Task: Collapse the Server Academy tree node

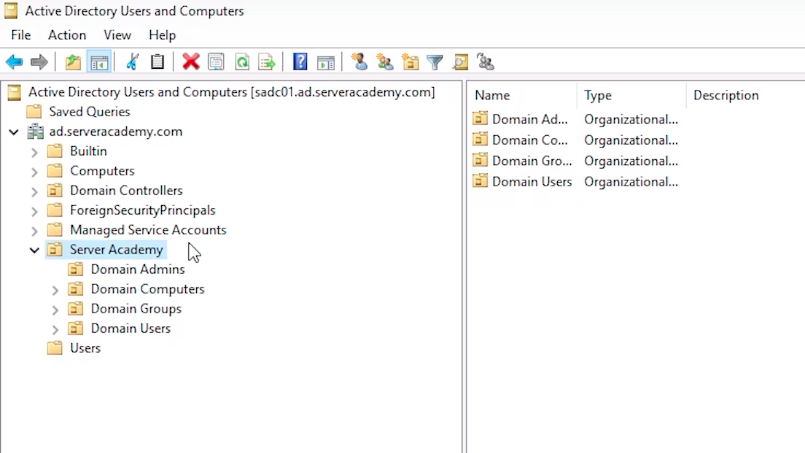Action: pos(35,250)
